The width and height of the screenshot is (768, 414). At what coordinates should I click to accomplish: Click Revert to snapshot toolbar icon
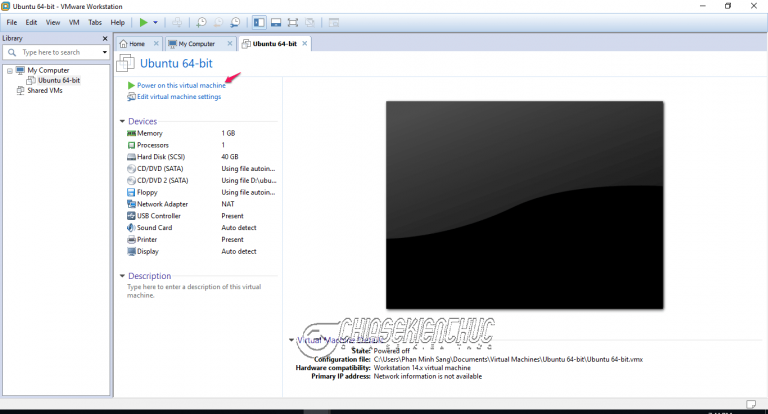218,23
